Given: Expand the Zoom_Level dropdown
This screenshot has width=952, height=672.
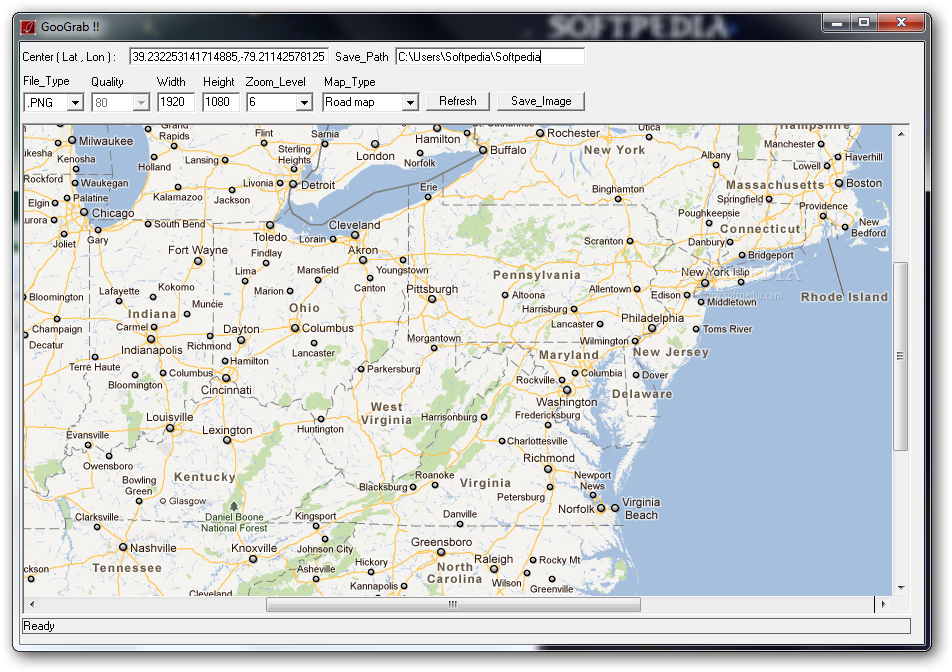Looking at the screenshot, I should pos(304,103).
